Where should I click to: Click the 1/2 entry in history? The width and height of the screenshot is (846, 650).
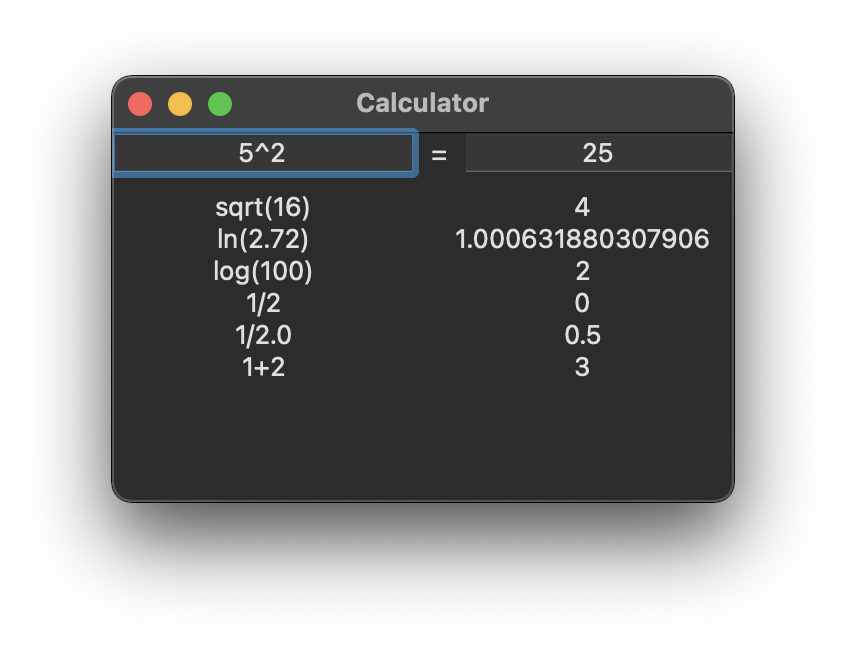pos(263,303)
